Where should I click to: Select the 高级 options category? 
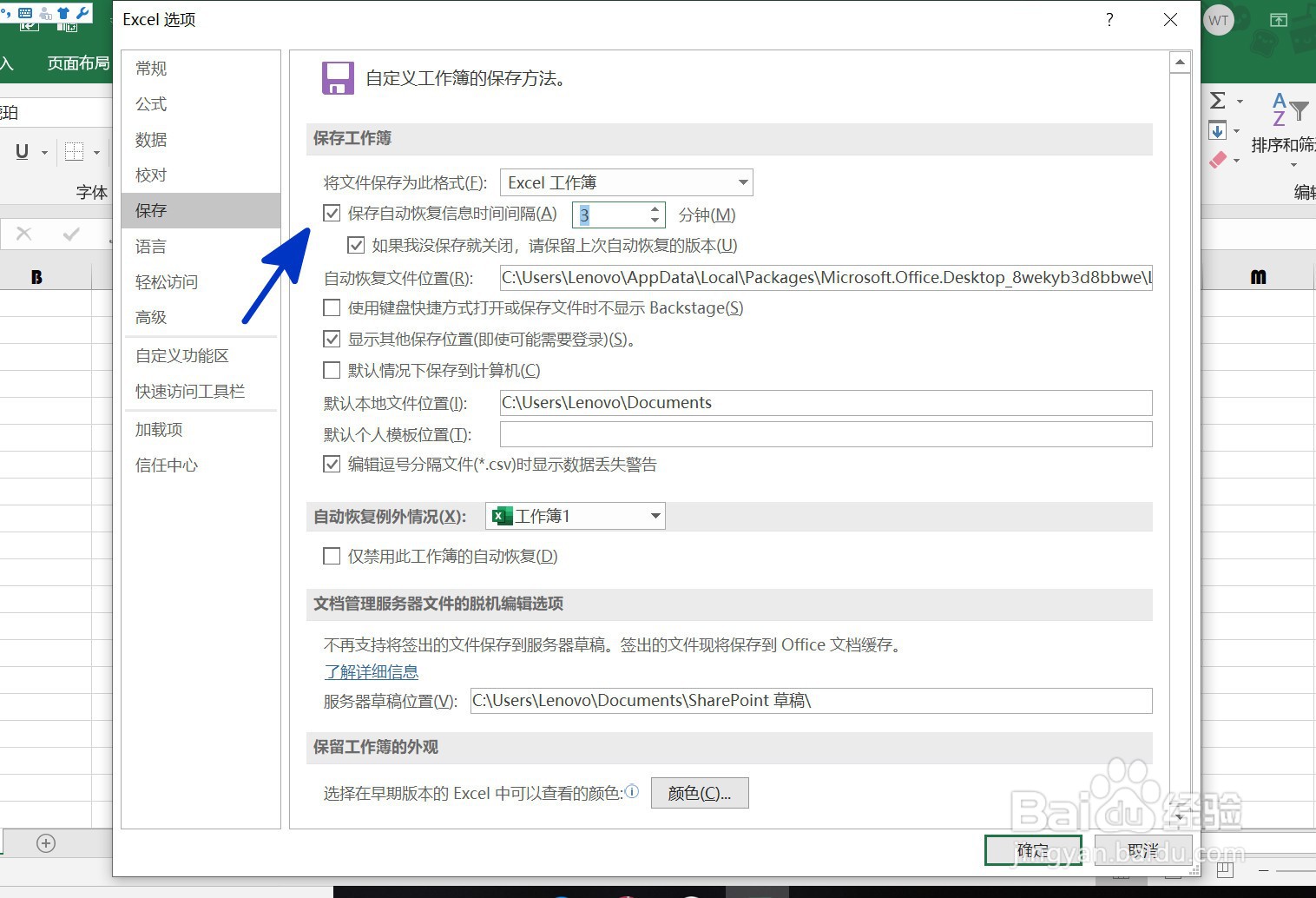pos(201,317)
